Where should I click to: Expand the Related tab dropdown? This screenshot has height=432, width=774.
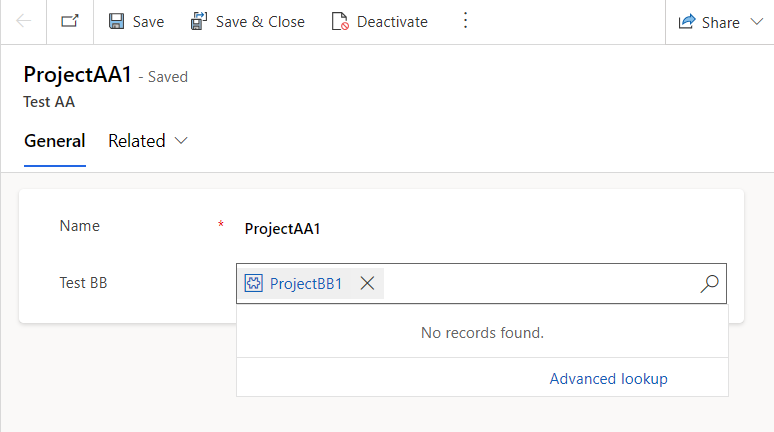tap(181, 141)
